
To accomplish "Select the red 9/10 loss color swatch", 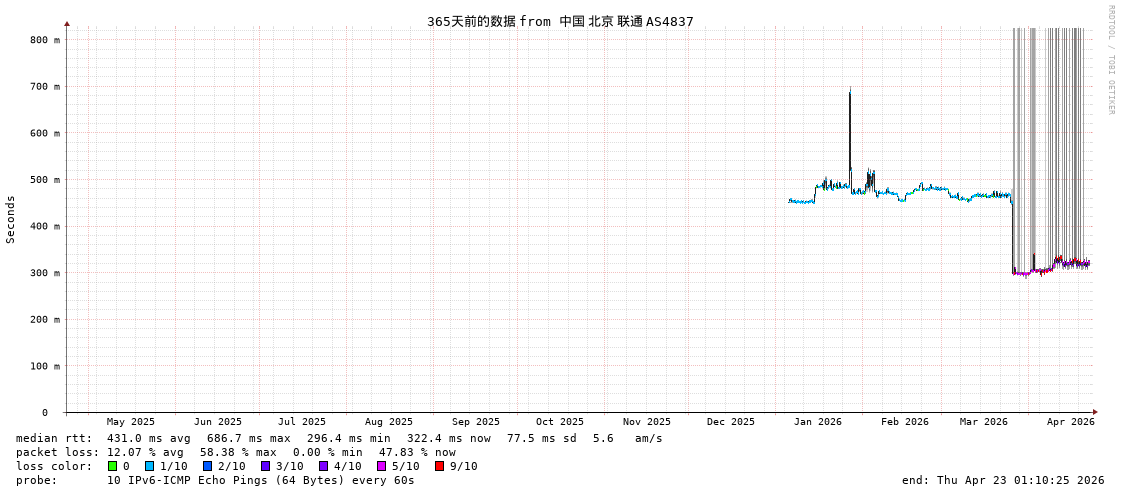I will point(439,466).
